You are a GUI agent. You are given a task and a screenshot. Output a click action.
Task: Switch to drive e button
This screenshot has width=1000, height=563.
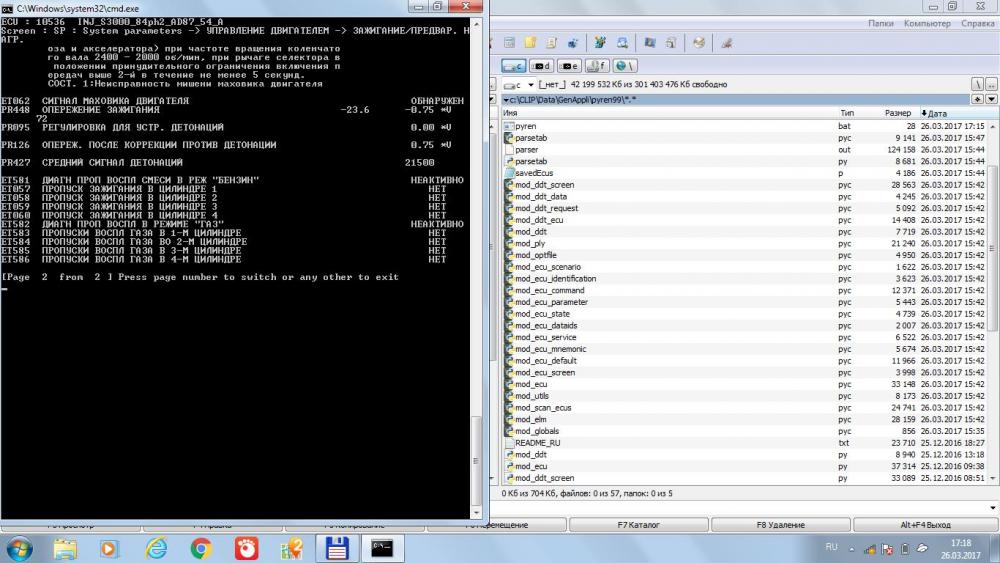(x=569, y=66)
